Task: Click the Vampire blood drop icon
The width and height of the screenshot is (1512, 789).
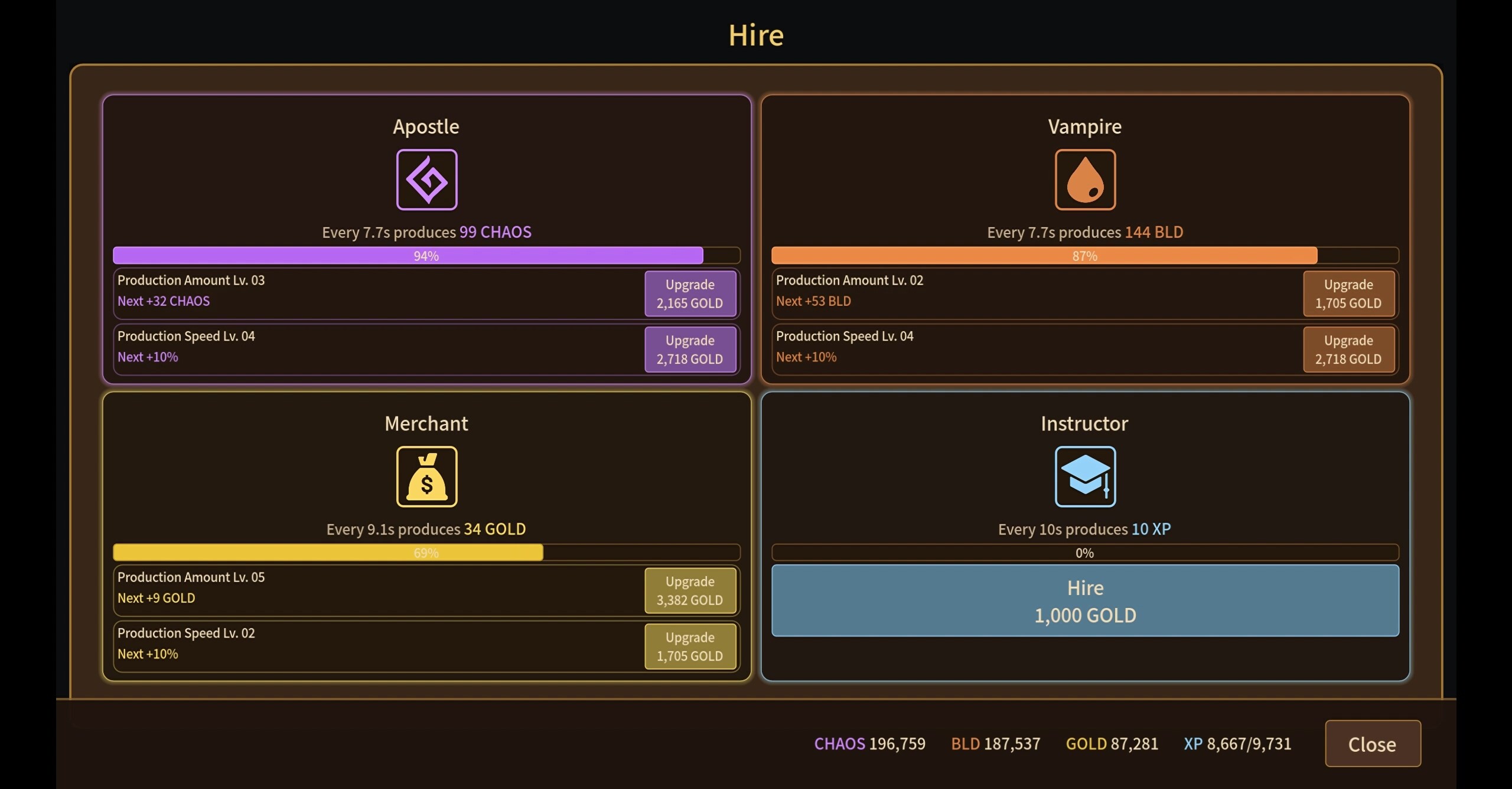Action: [x=1085, y=180]
